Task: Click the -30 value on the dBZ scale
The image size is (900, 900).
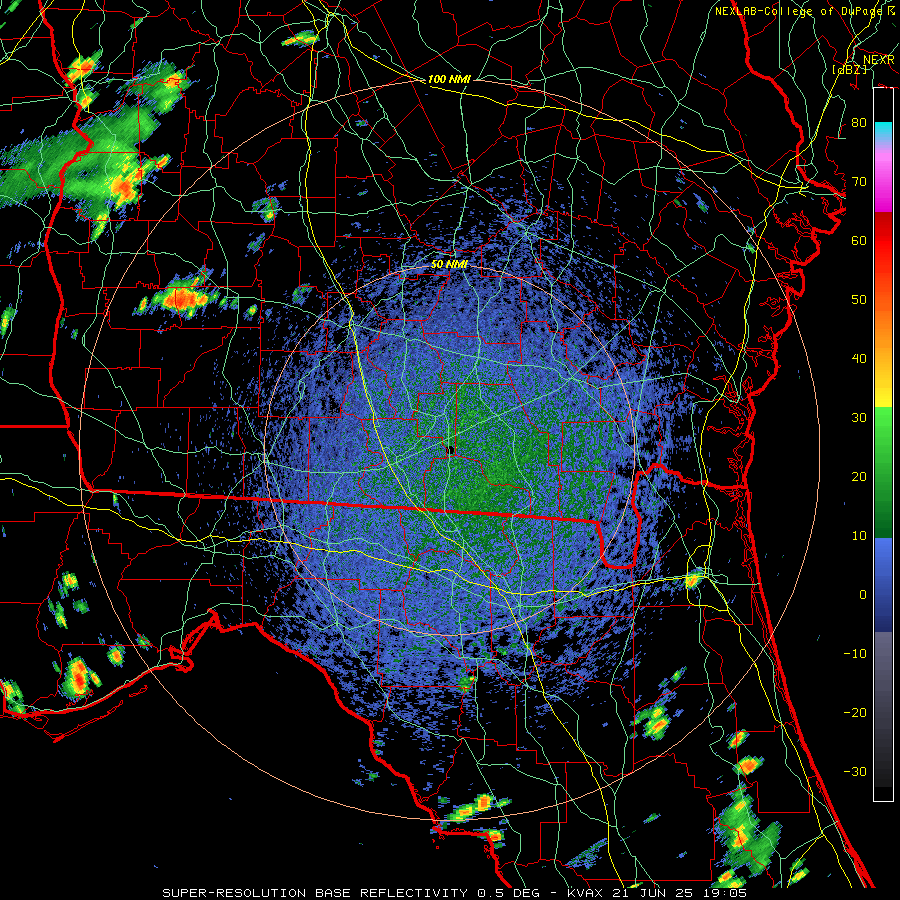Action: tap(855, 772)
